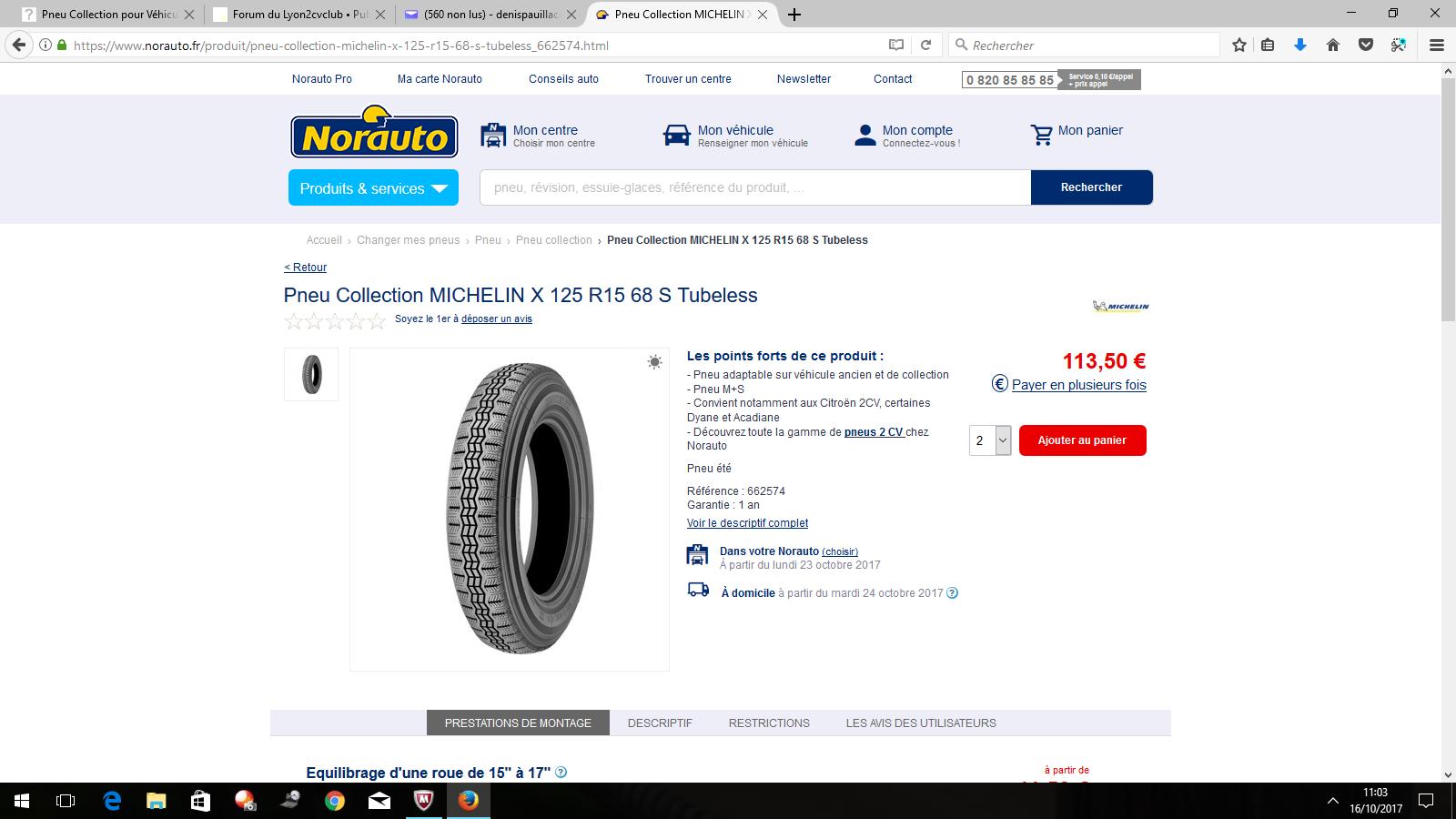Screen dimensions: 1456x819
Task: Click the help icon next to delivery date
Action: click(x=952, y=593)
